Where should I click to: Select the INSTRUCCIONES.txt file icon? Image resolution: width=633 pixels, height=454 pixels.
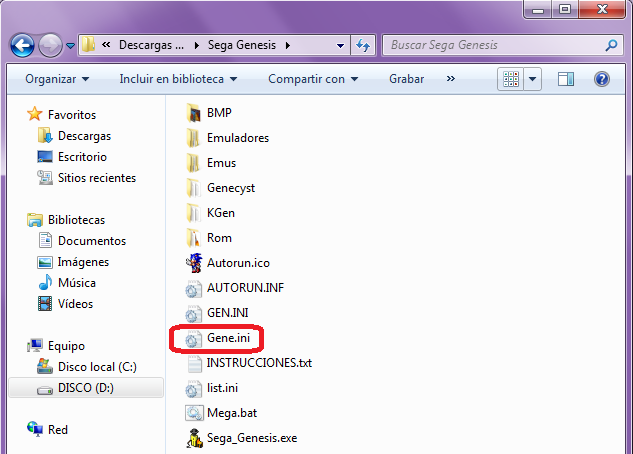pyautogui.click(x=194, y=363)
